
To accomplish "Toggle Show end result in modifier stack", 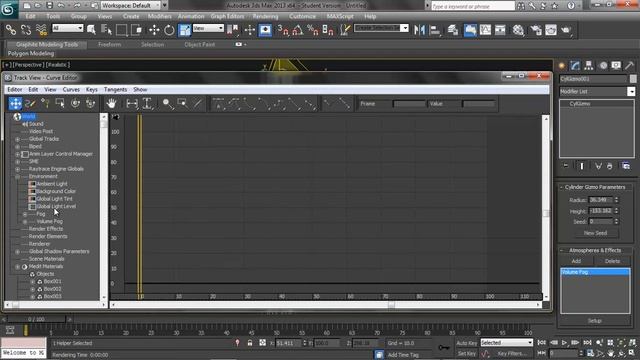I will [x=582, y=166].
